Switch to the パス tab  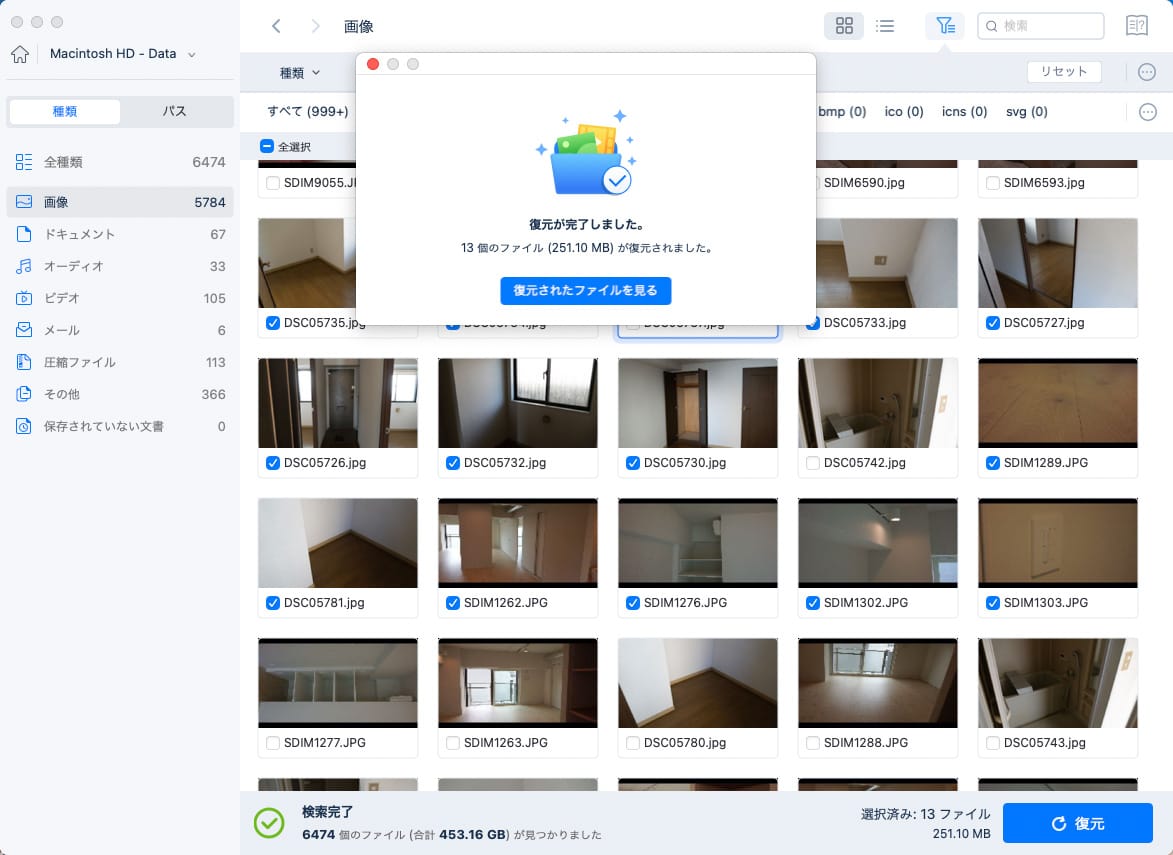point(176,111)
